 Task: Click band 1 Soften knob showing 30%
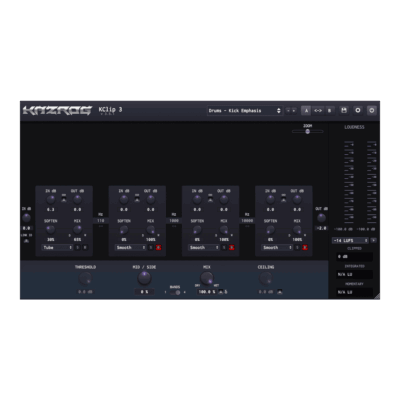(x=50, y=230)
